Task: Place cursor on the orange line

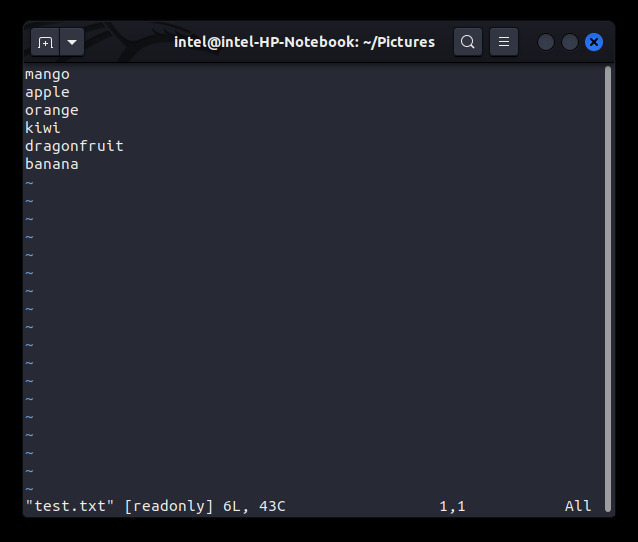Action: [x=52, y=111]
